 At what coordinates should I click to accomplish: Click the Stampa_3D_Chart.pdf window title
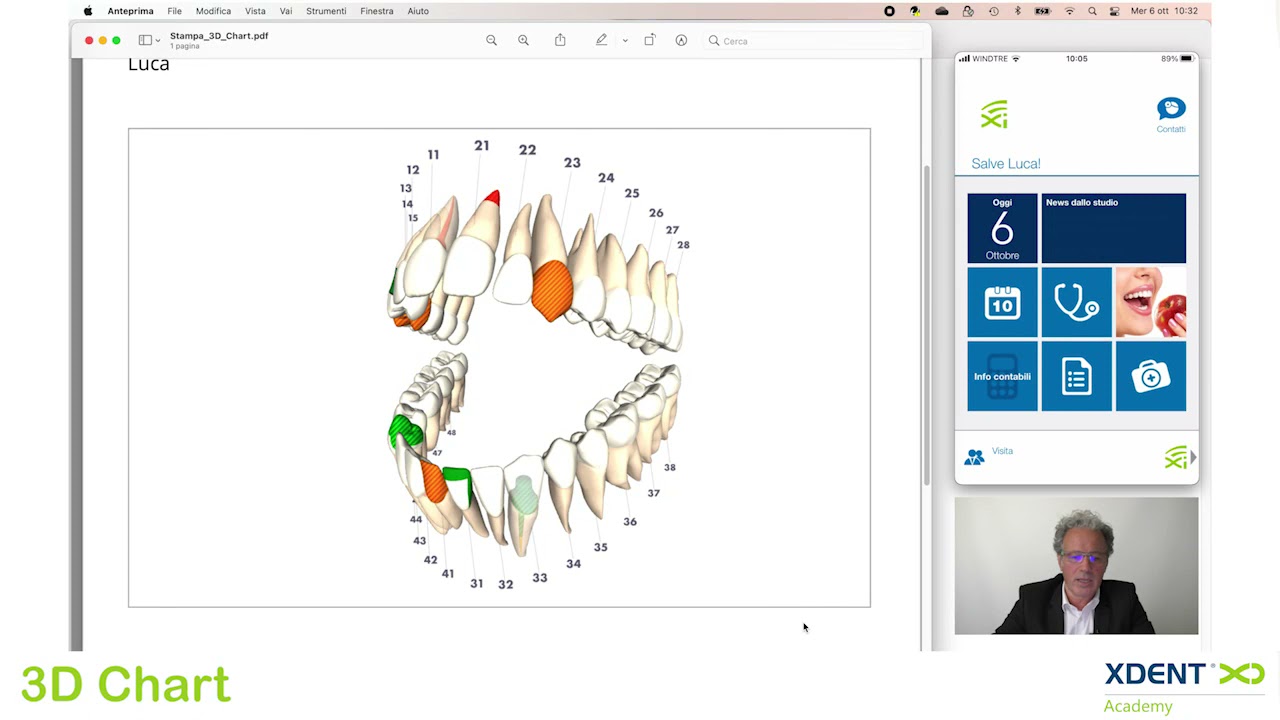pyautogui.click(x=219, y=36)
